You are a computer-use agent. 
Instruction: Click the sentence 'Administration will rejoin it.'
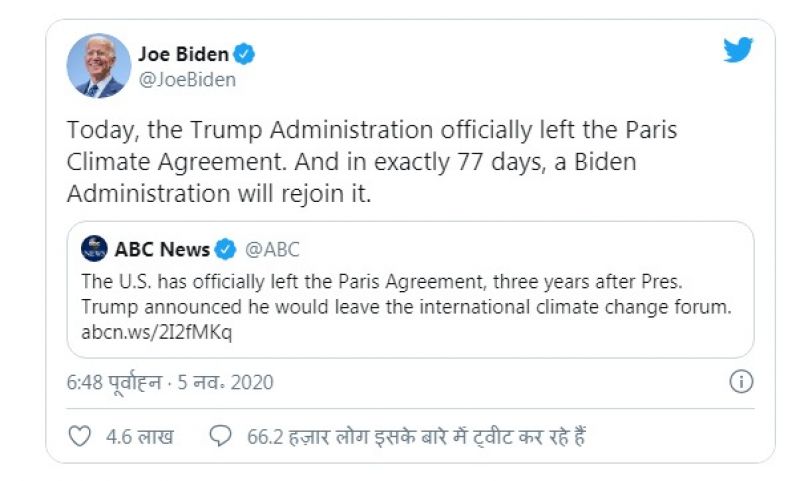[218, 193]
